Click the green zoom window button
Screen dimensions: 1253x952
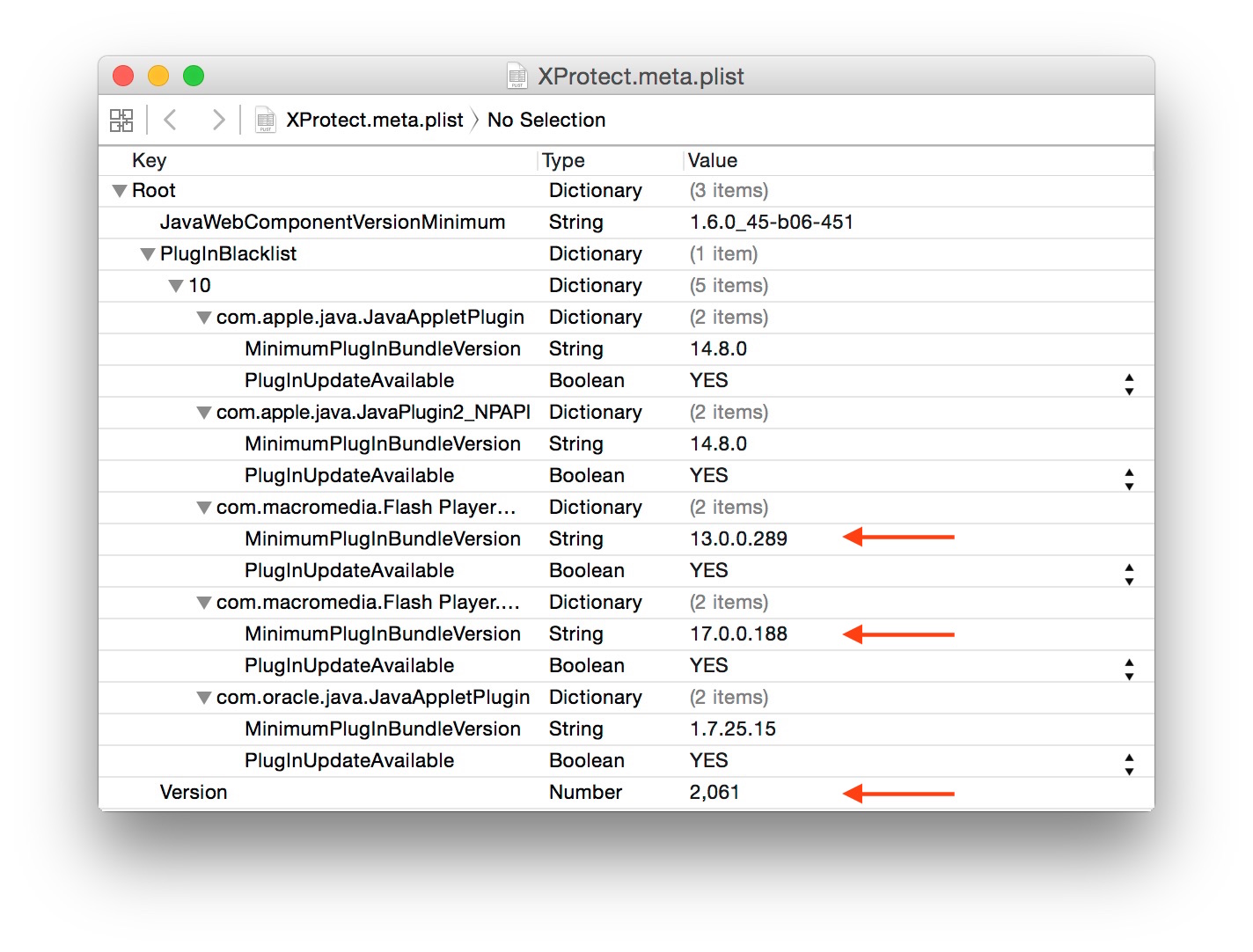[194, 77]
